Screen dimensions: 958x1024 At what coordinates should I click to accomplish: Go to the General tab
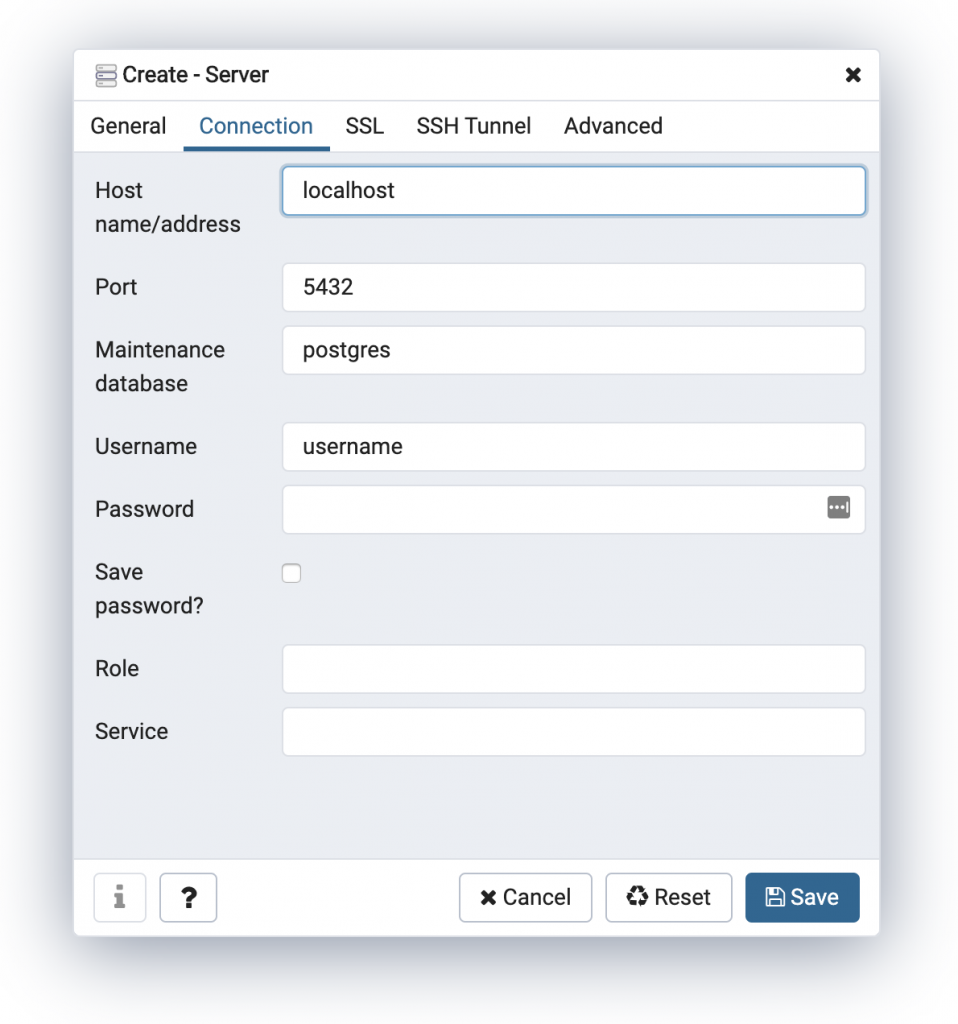click(128, 126)
